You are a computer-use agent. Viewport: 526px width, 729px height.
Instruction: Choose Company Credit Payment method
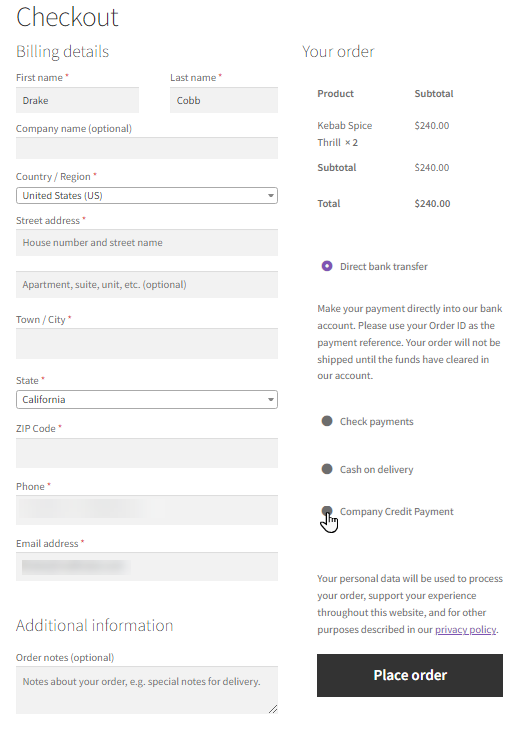click(x=327, y=511)
